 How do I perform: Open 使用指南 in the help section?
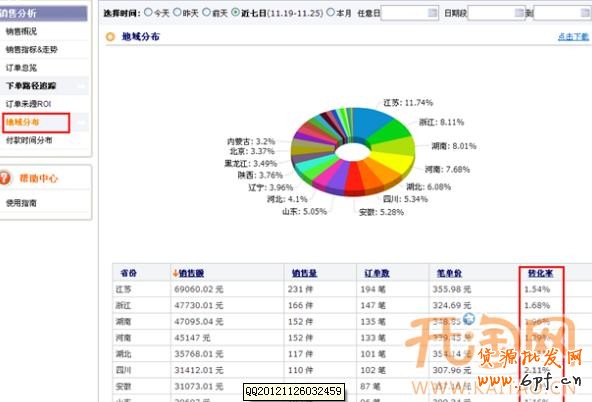tap(21, 203)
